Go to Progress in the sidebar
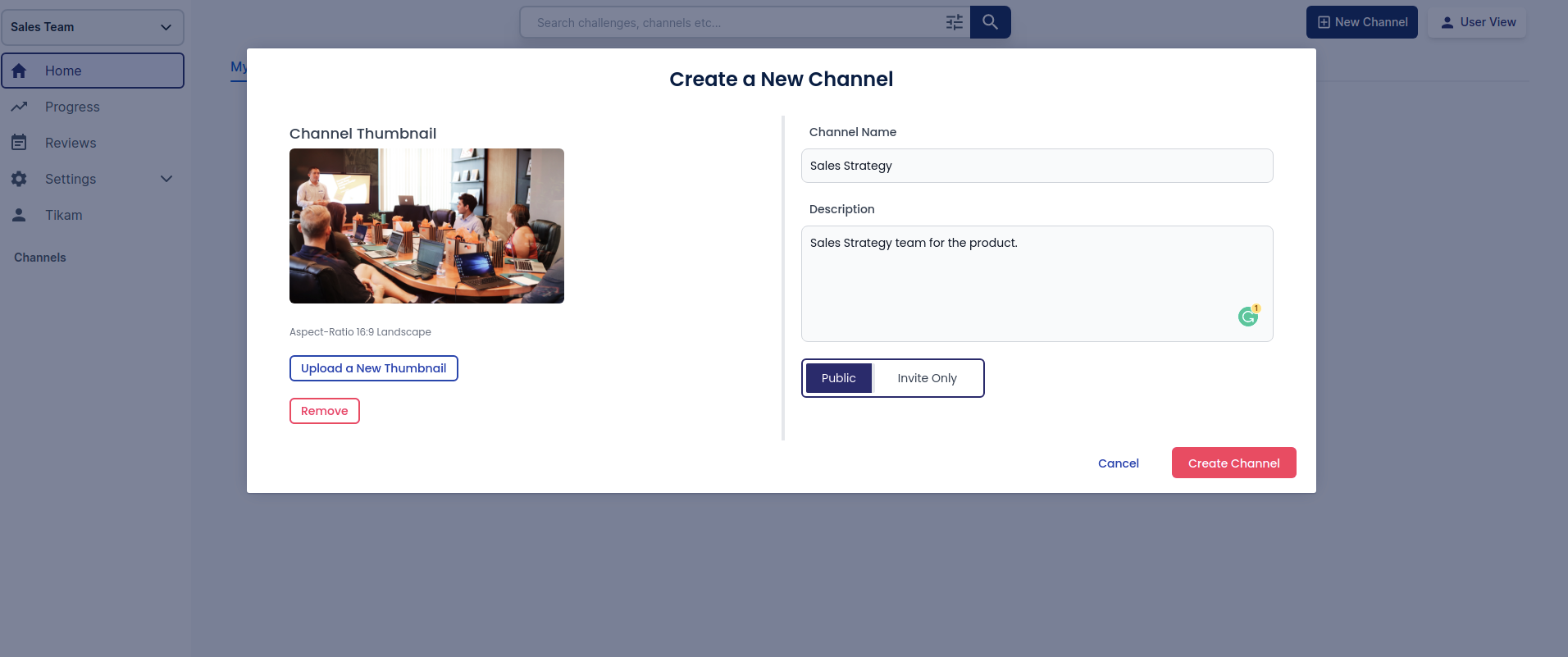This screenshot has width=1568, height=657. (x=93, y=107)
